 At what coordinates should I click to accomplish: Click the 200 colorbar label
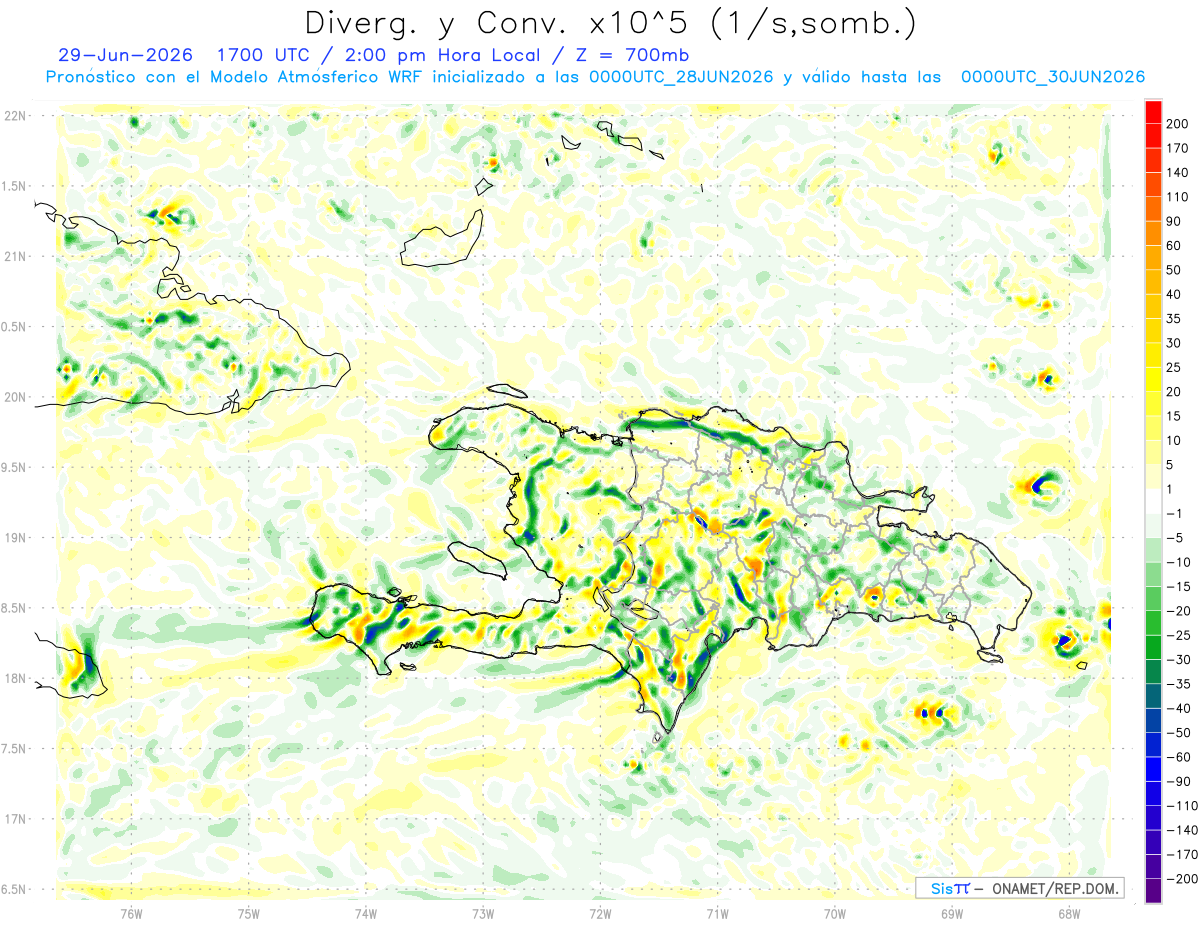click(1179, 123)
